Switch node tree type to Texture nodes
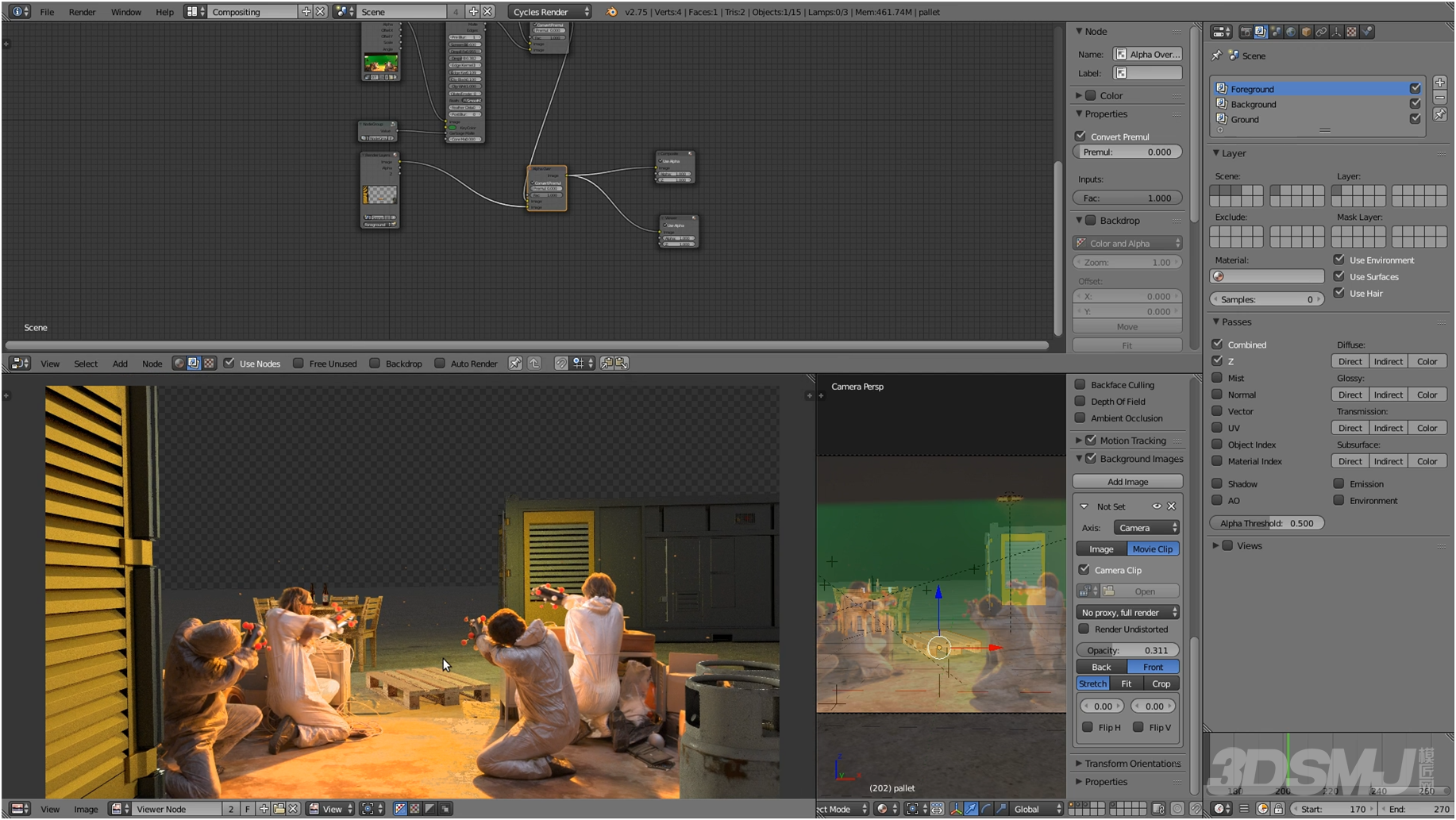This screenshot has width=1456, height=820. (209, 364)
